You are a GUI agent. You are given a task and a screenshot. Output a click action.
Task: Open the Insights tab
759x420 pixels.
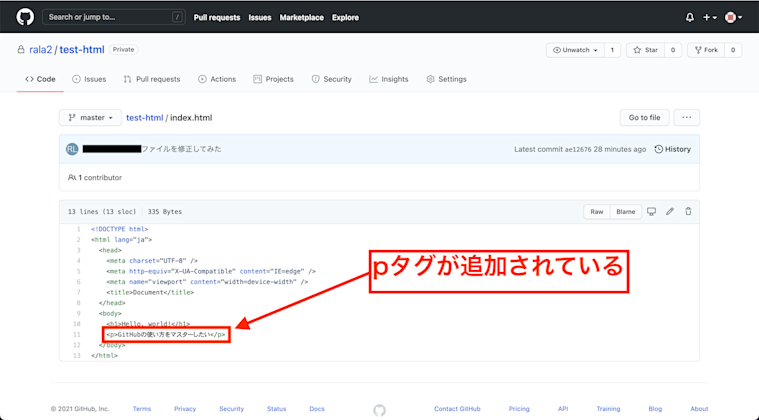389,79
